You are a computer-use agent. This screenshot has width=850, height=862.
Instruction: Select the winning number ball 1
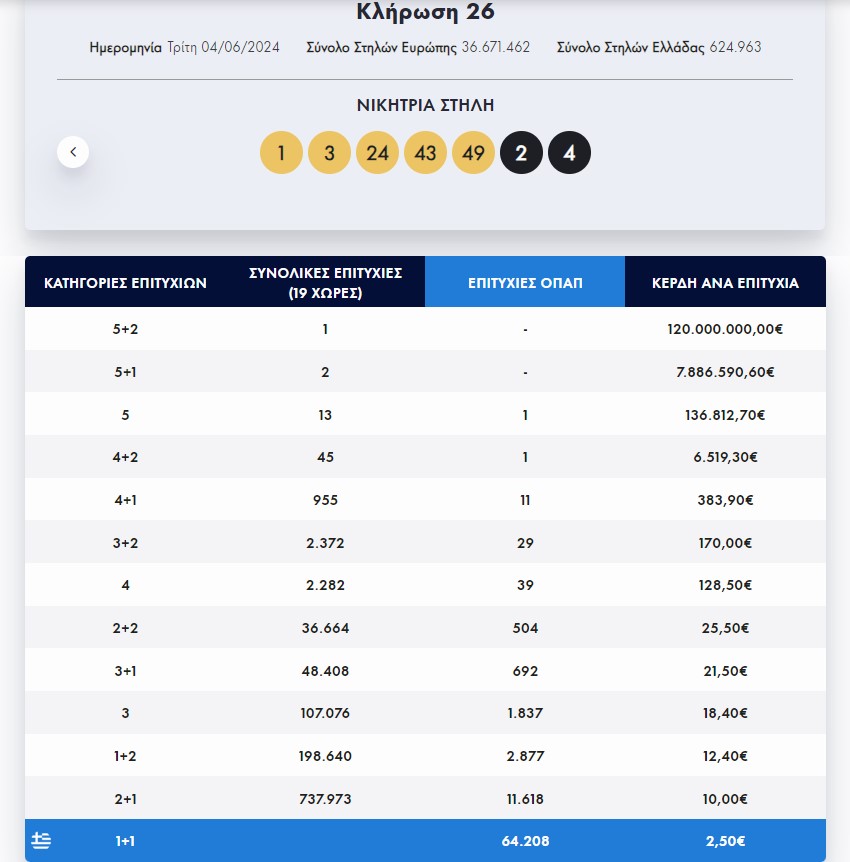click(x=281, y=152)
